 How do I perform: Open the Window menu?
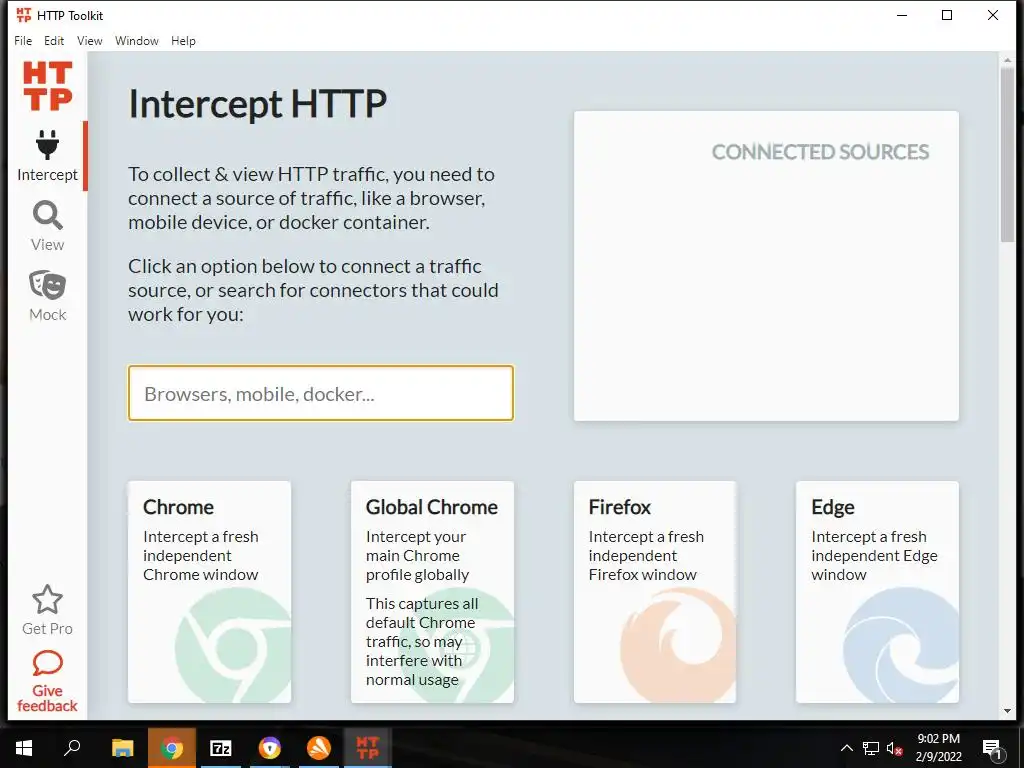pyautogui.click(x=136, y=40)
